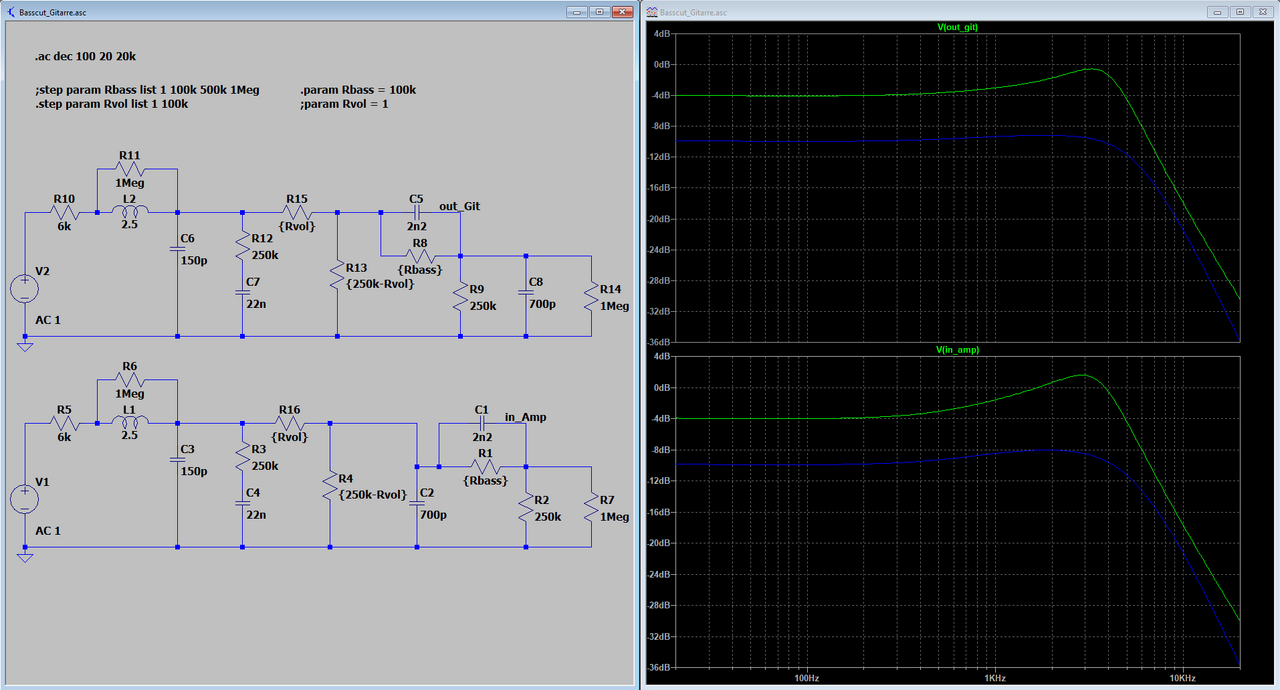
Task: Click the '700p' value of C8
Action: click(542, 303)
